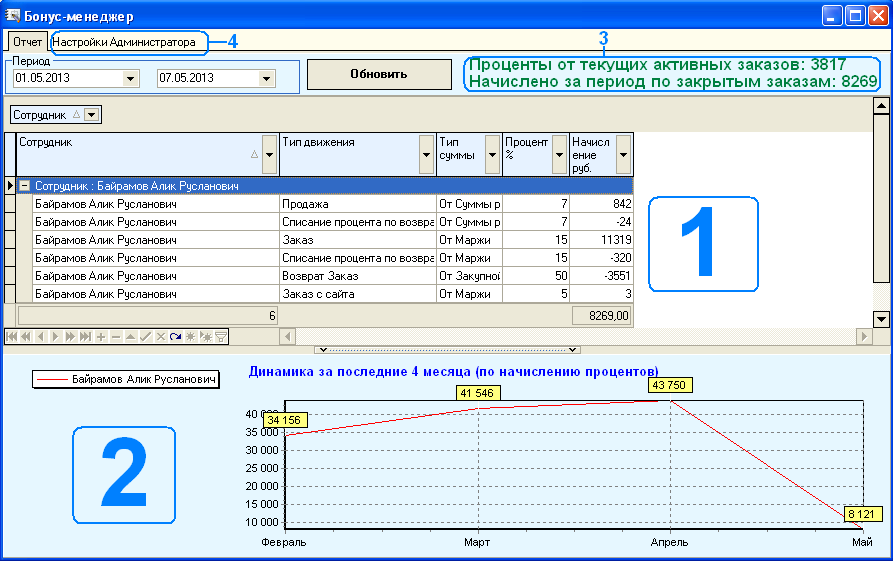Image resolution: width=893 pixels, height=561 pixels.
Task: Click the 43 750 chart data label
Action: click(x=670, y=385)
